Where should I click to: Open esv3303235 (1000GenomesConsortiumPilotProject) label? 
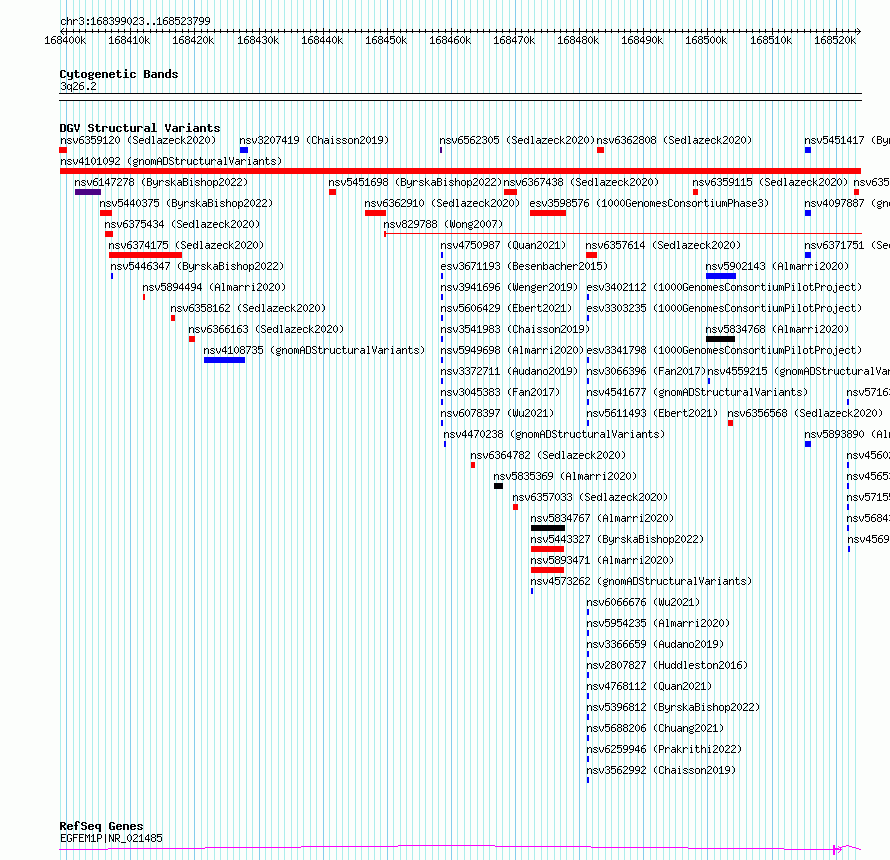pyautogui.click(x=724, y=308)
